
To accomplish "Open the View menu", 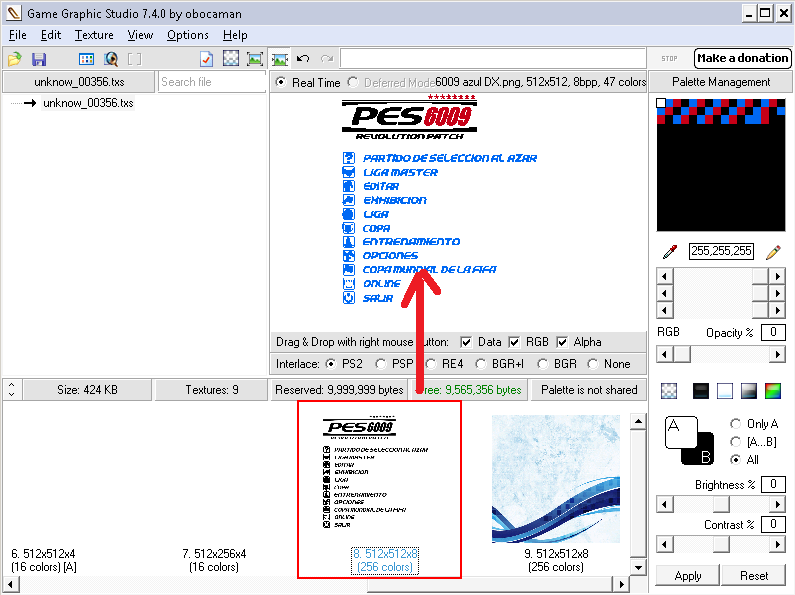I will pyautogui.click(x=140, y=35).
